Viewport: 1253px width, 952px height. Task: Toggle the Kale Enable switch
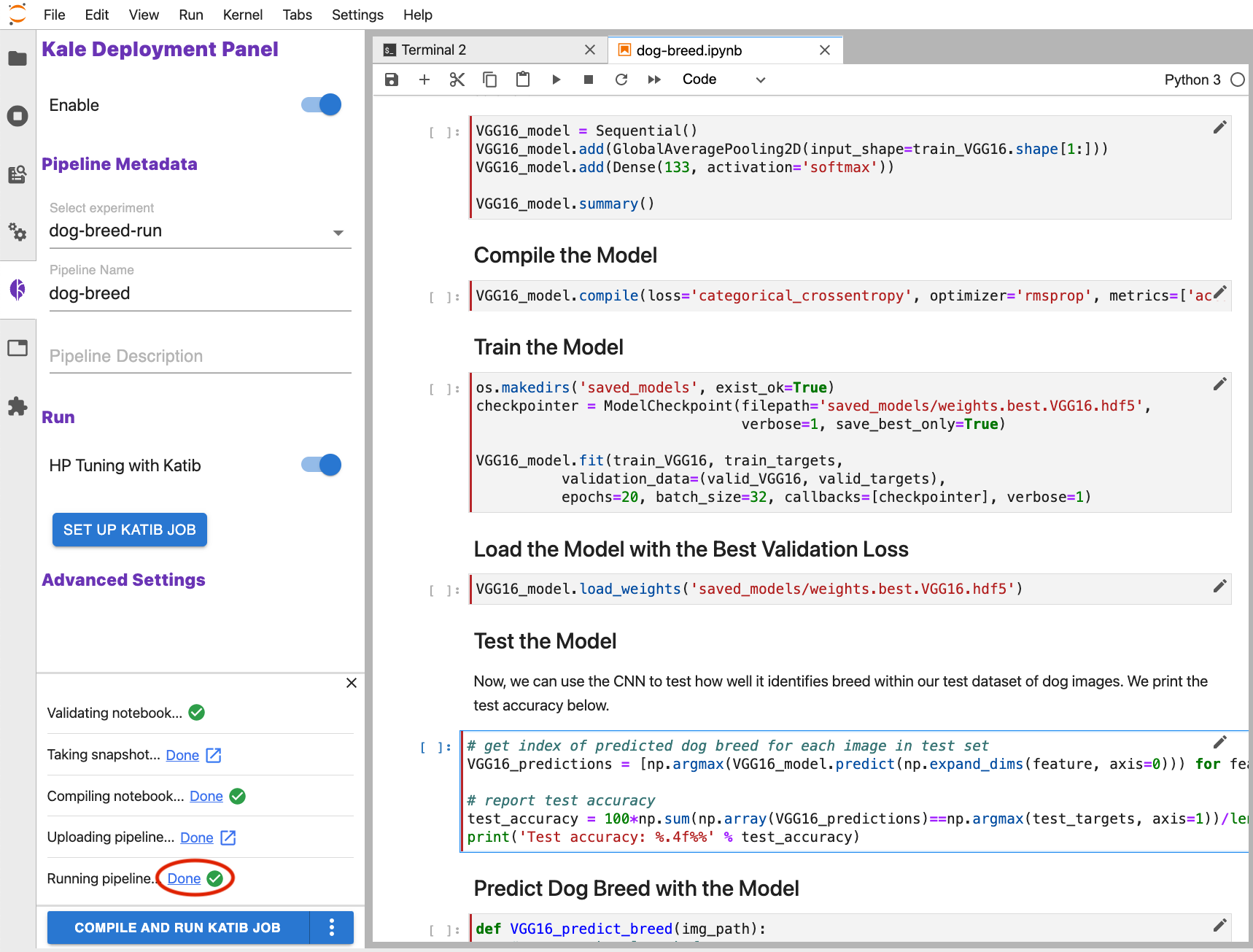tap(322, 104)
